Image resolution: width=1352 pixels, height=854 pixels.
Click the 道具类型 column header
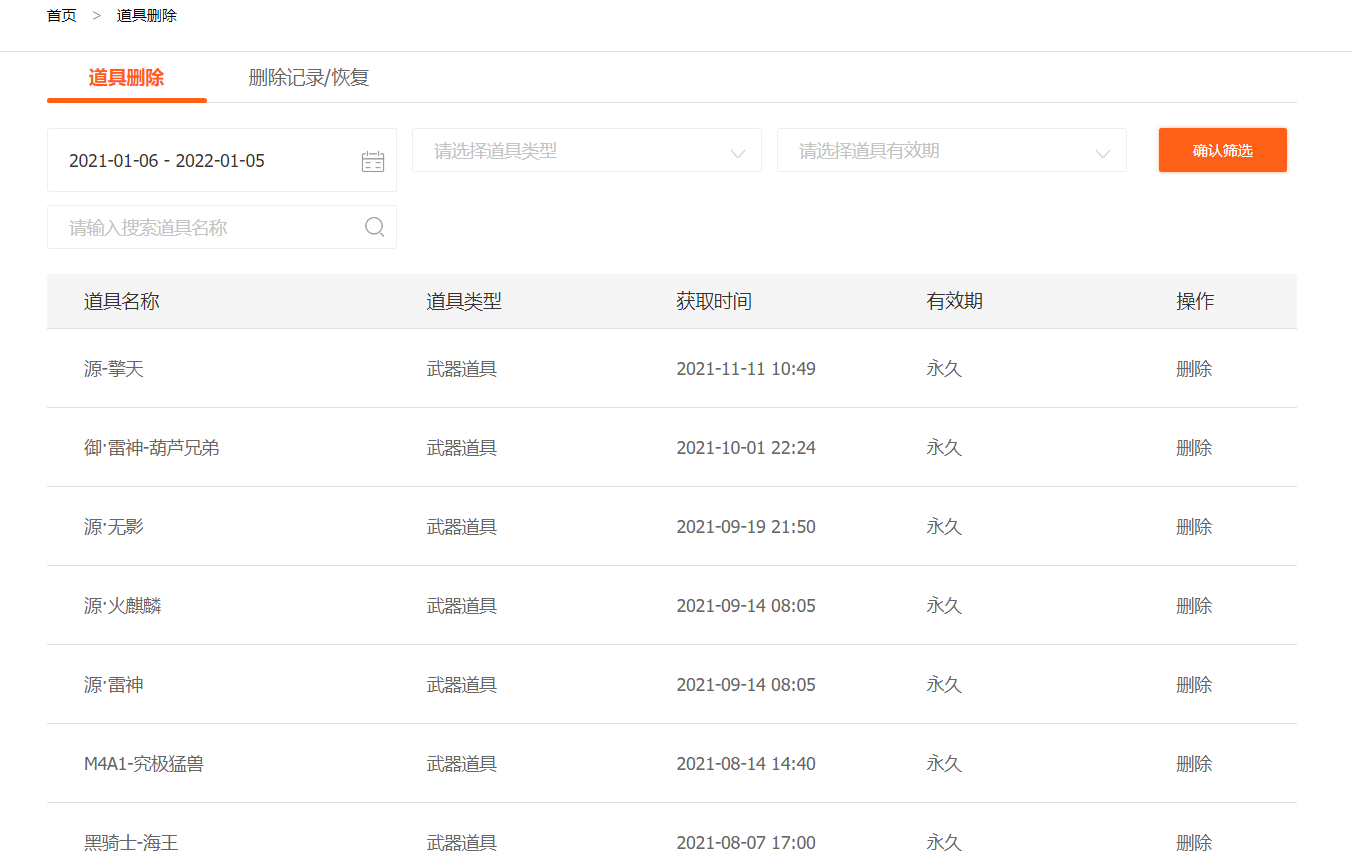[464, 301]
